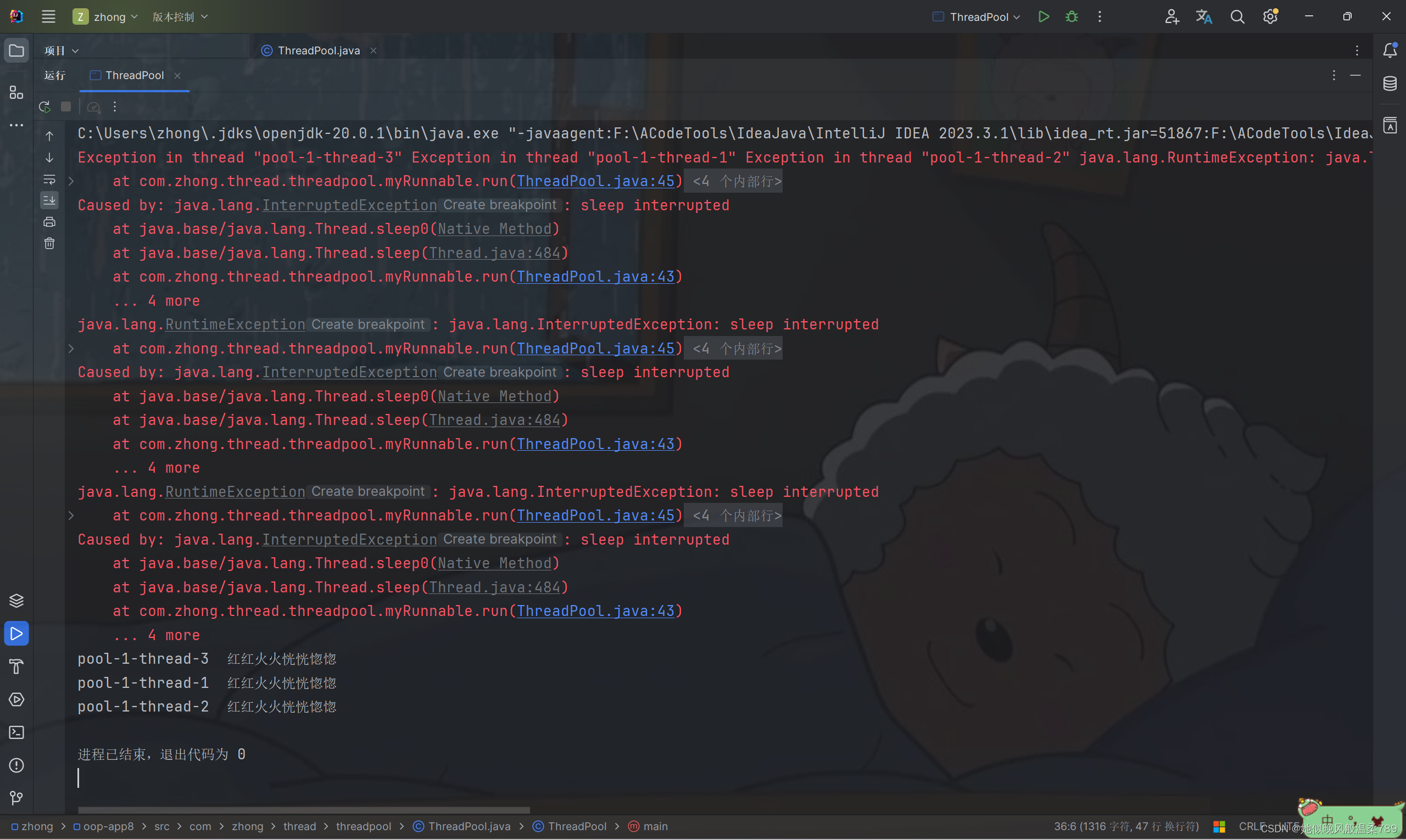
Task: Open the zhong project dropdown
Action: pyautogui.click(x=105, y=16)
